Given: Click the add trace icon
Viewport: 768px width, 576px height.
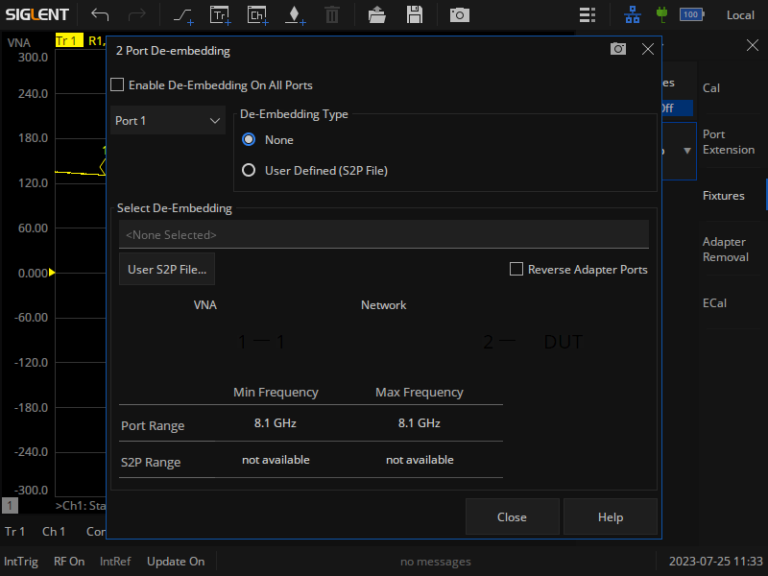Looking at the screenshot, I should pyautogui.click(x=219, y=15).
